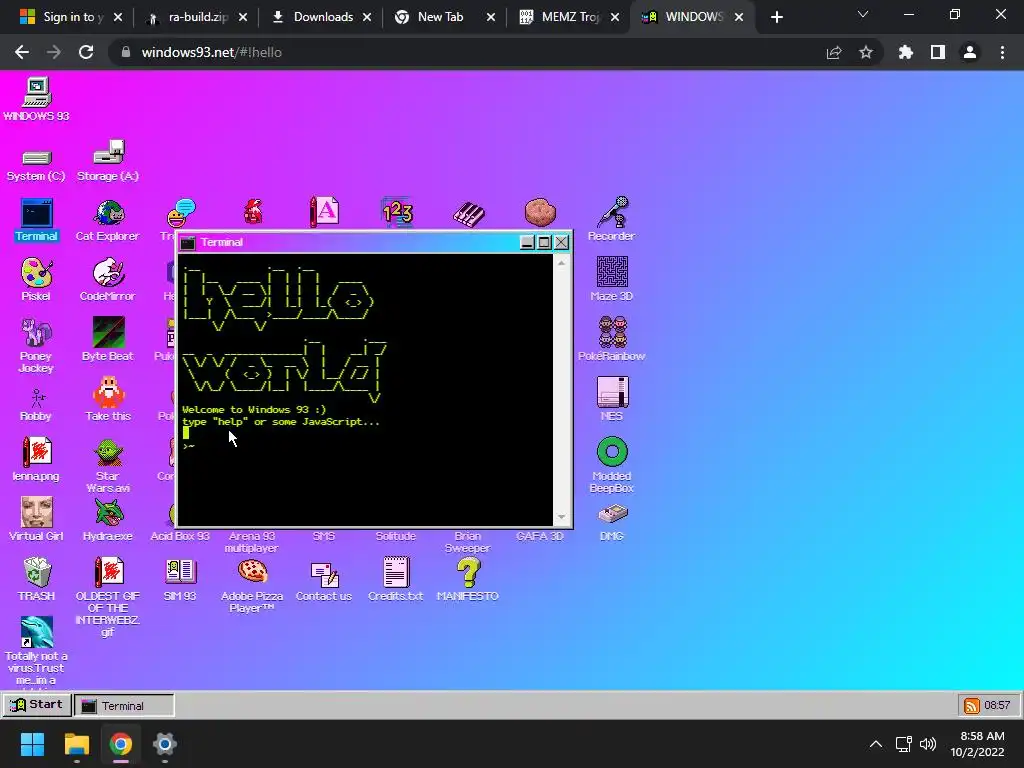Click the volume speaker tray icon

pos(927,744)
